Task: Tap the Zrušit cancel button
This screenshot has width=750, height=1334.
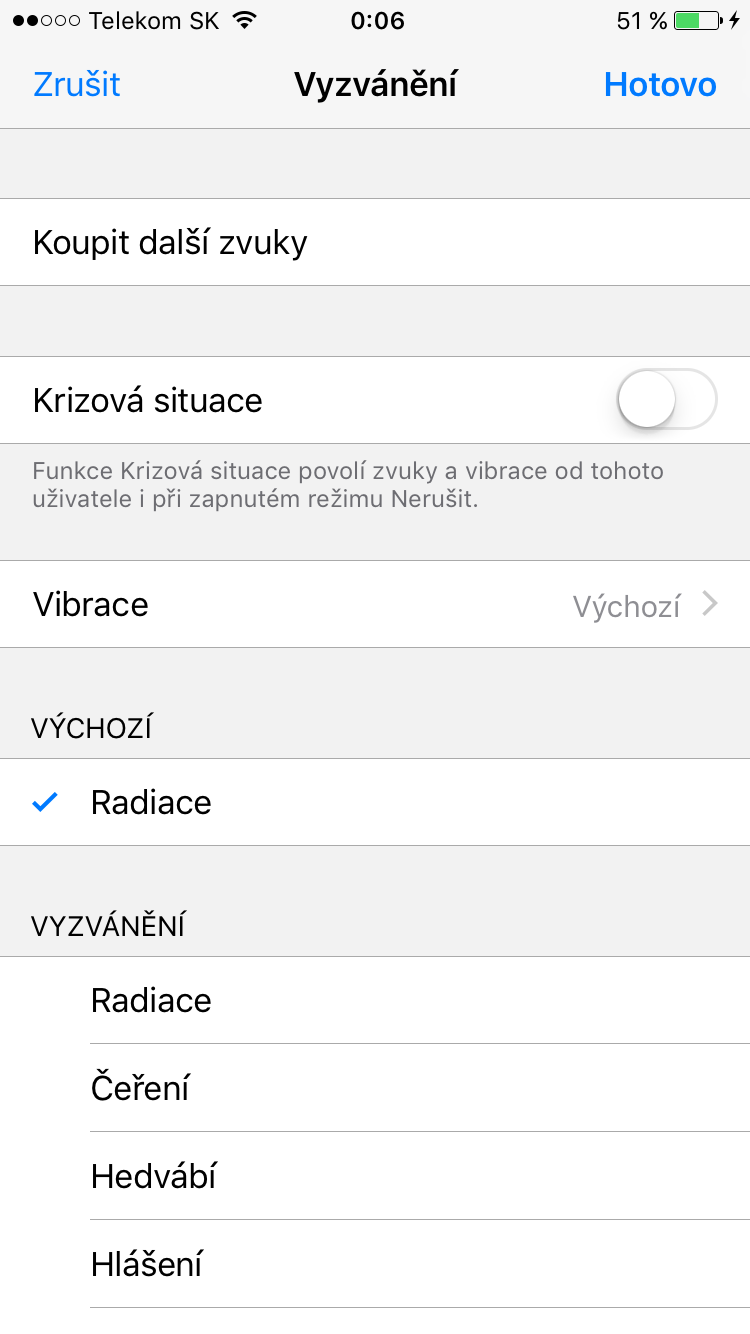Action: click(77, 85)
